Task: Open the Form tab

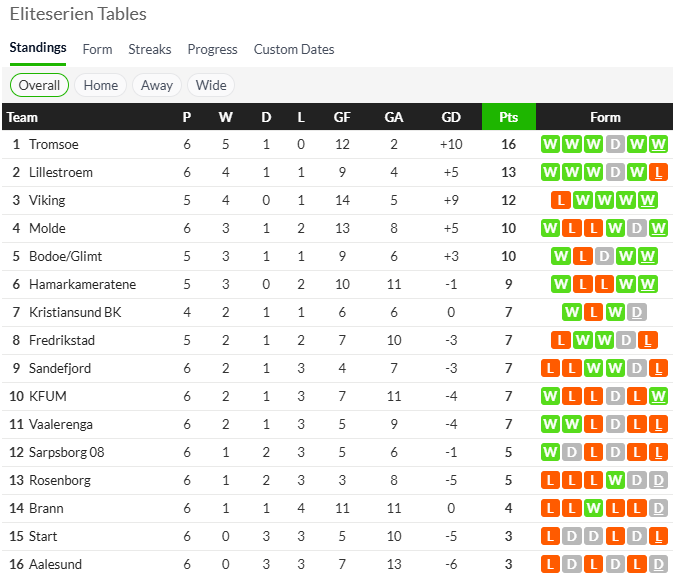Action: (x=97, y=49)
